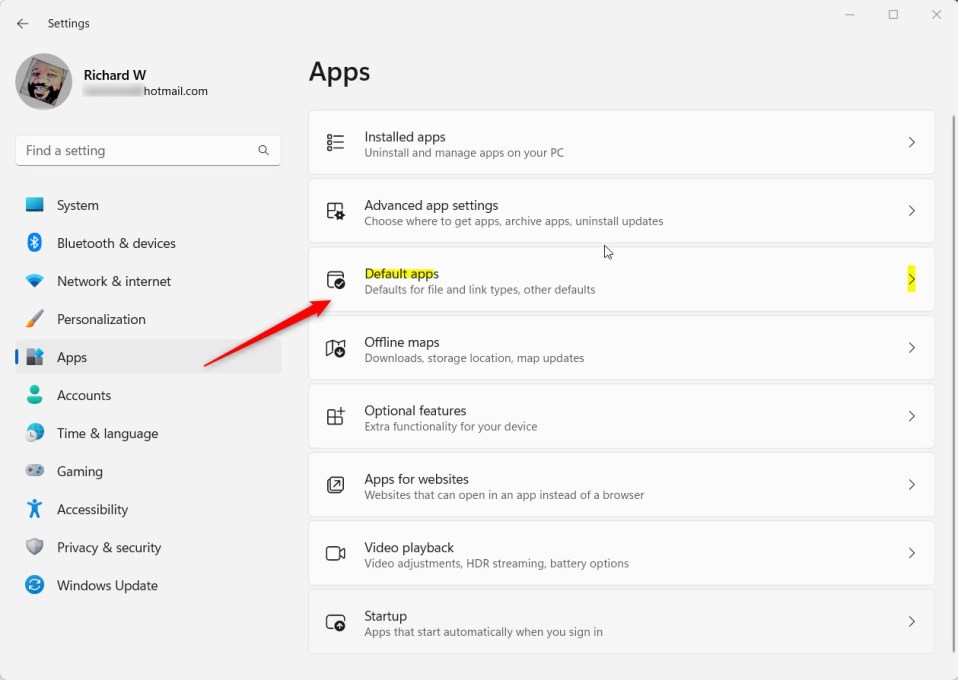Viewport: 958px width, 680px height.
Task: Maximize the Settings window
Action: tap(893, 15)
